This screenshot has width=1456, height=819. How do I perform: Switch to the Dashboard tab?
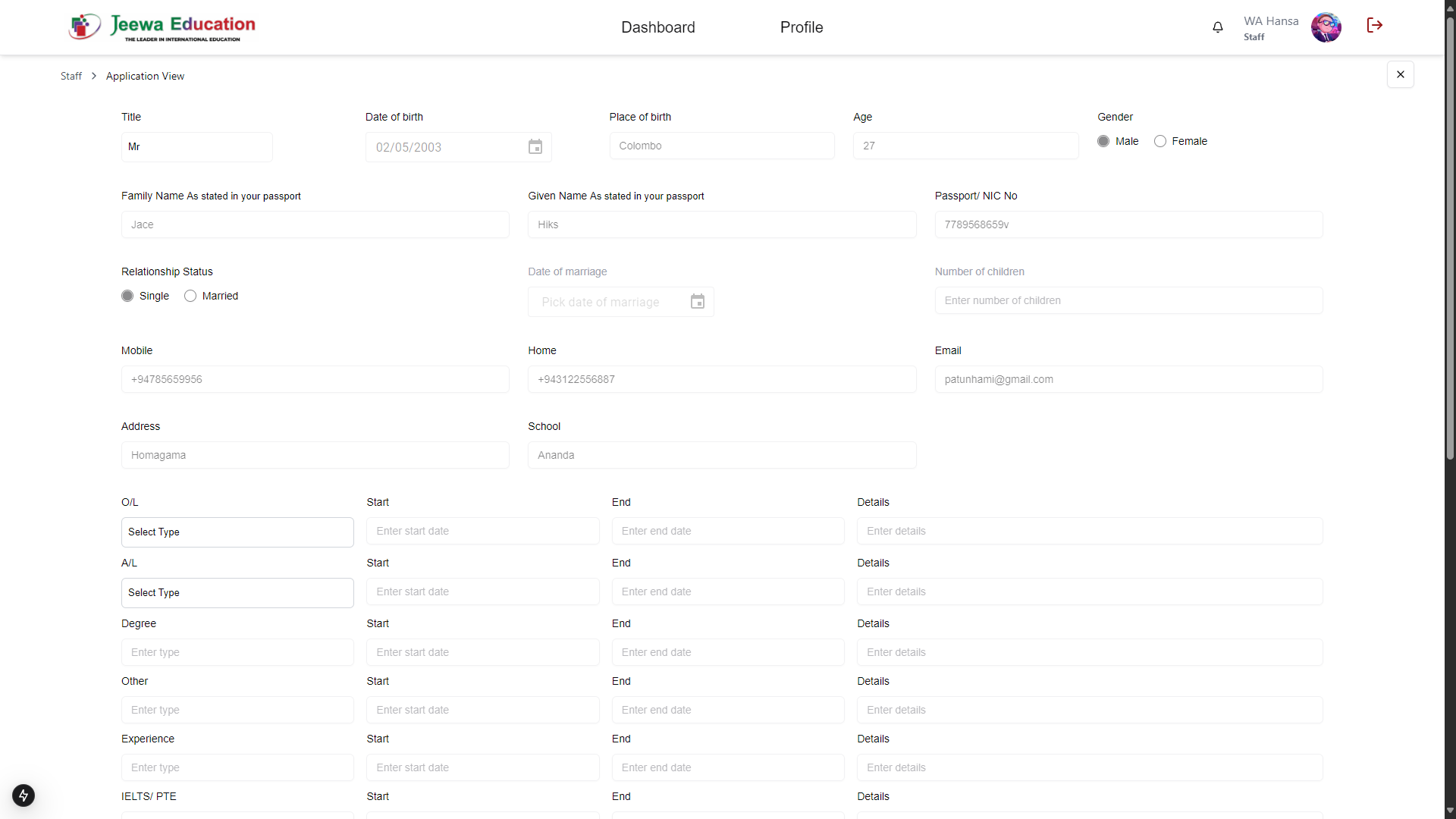[x=657, y=27]
